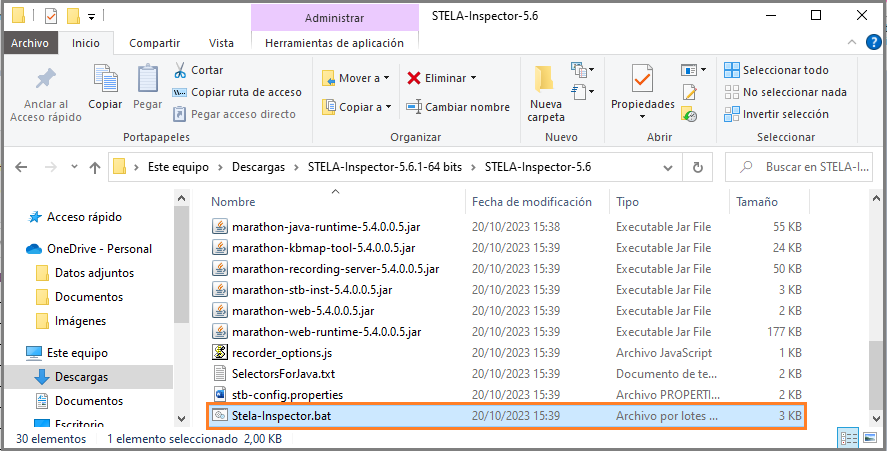Pin folder with Anclar al Acceso rápido
The image size is (887, 451).
[x=46, y=95]
